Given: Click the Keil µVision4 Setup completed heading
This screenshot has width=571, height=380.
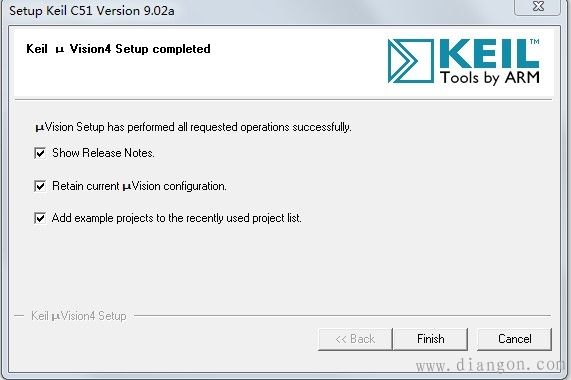Looking at the screenshot, I should coord(118,49).
